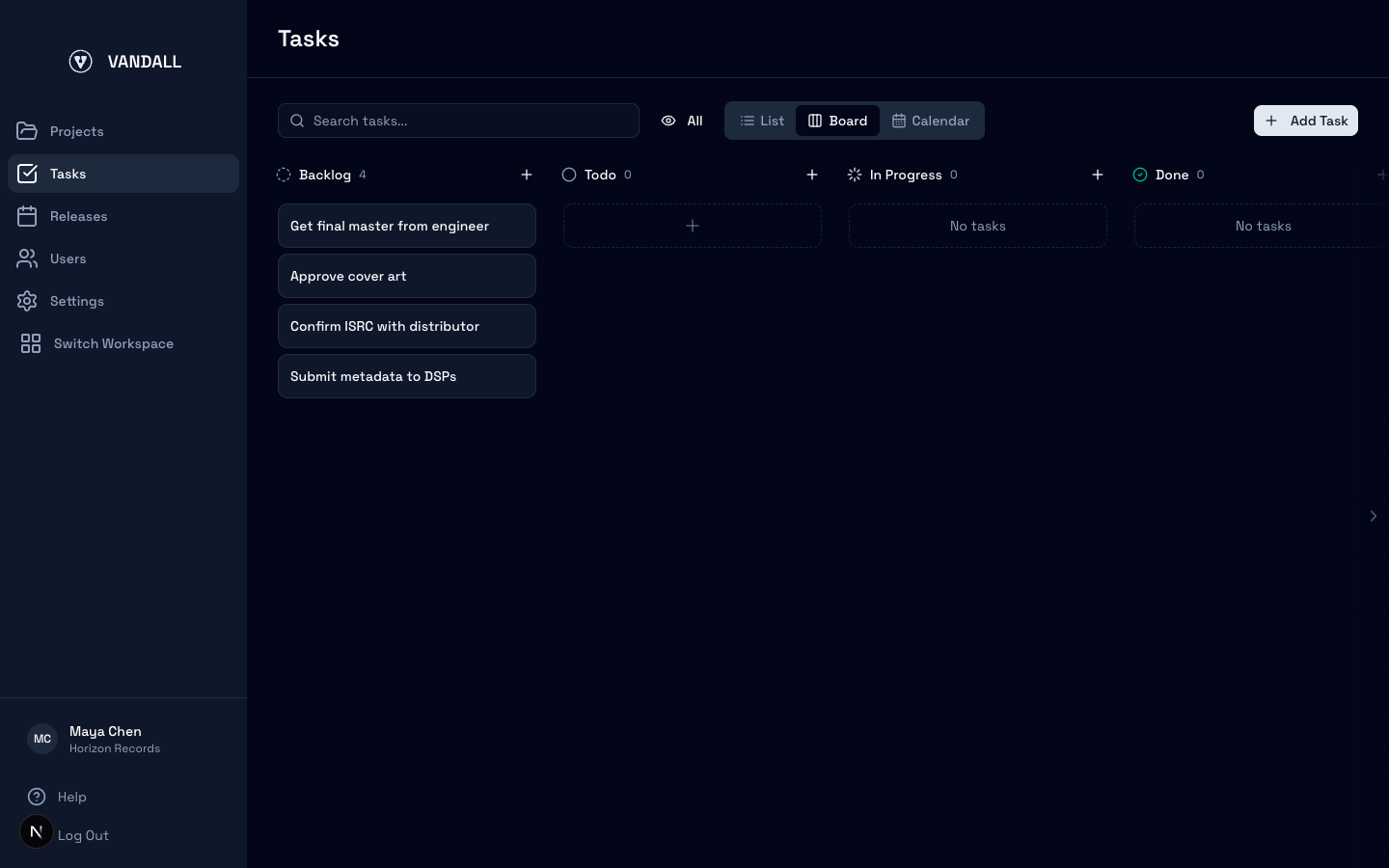Click the Help question mark icon
This screenshot has height=868, width=1389.
pyautogui.click(x=37, y=797)
